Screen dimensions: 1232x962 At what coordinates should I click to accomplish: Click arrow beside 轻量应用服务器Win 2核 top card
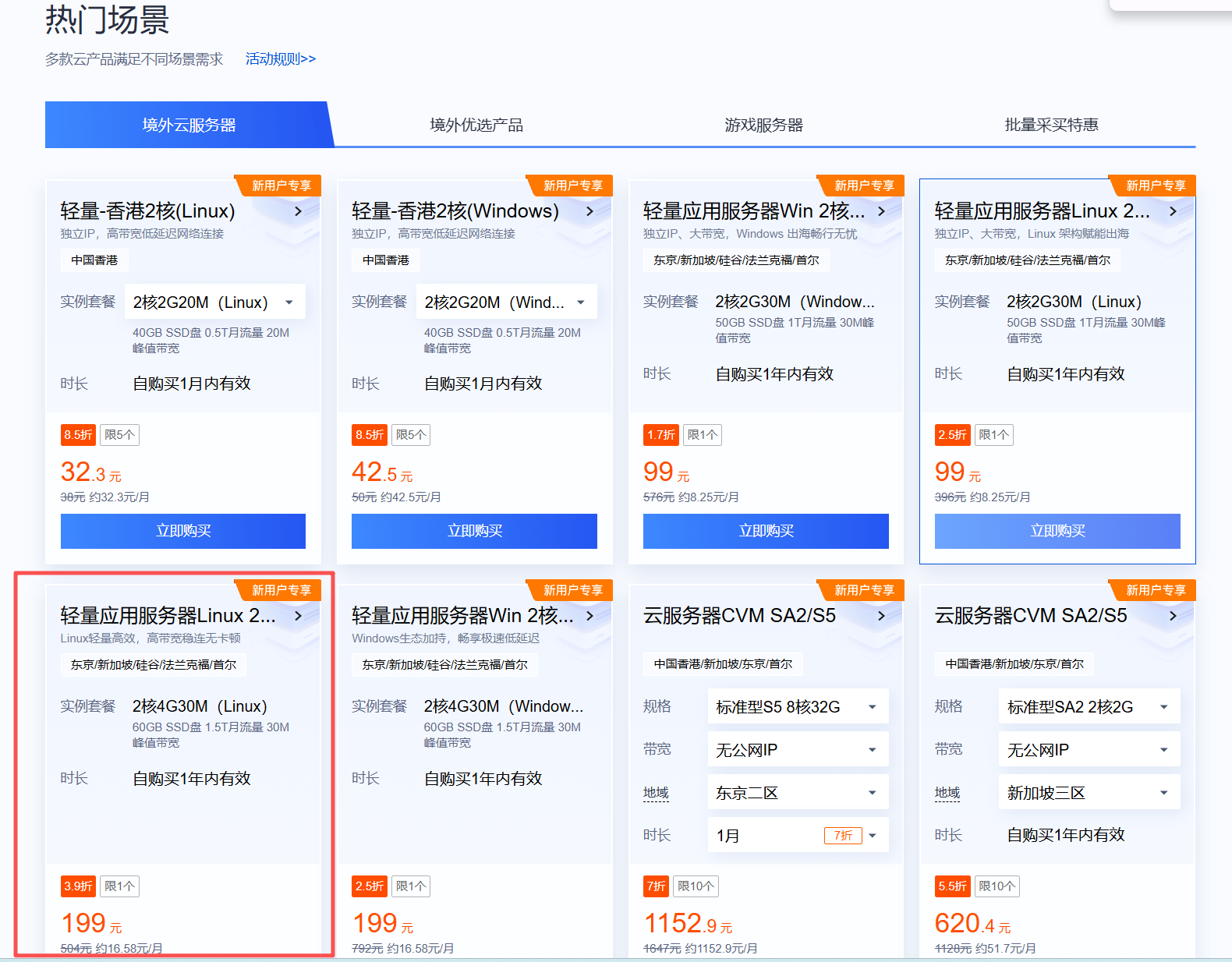point(881,211)
